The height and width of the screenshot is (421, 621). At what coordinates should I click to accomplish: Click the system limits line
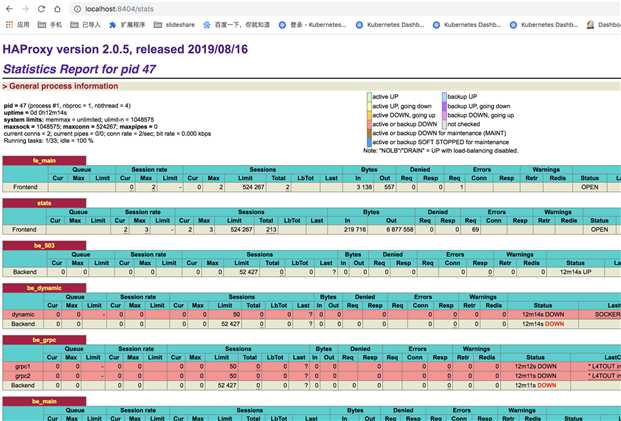coord(79,120)
